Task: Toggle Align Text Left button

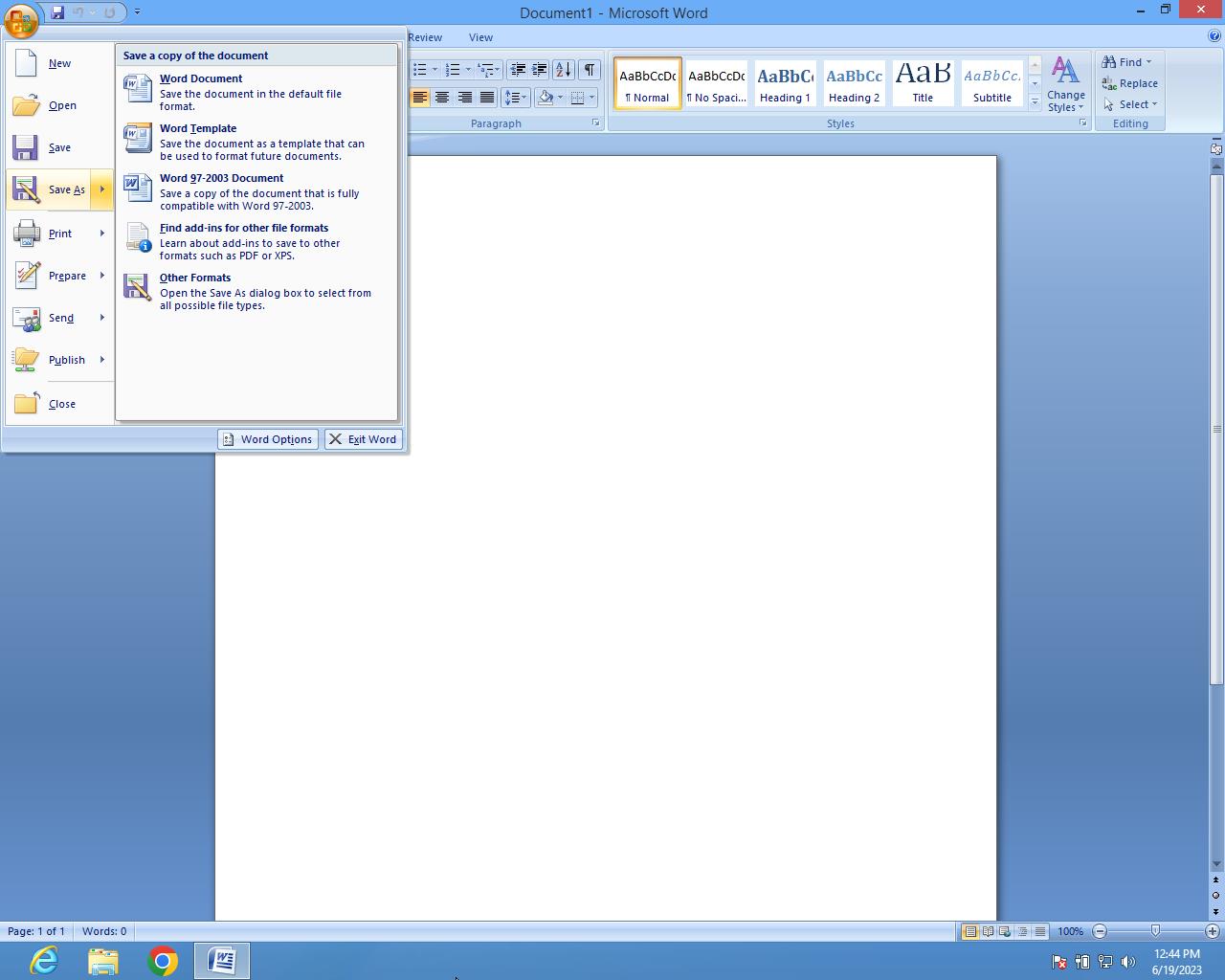Action: [x=419, y=98]
